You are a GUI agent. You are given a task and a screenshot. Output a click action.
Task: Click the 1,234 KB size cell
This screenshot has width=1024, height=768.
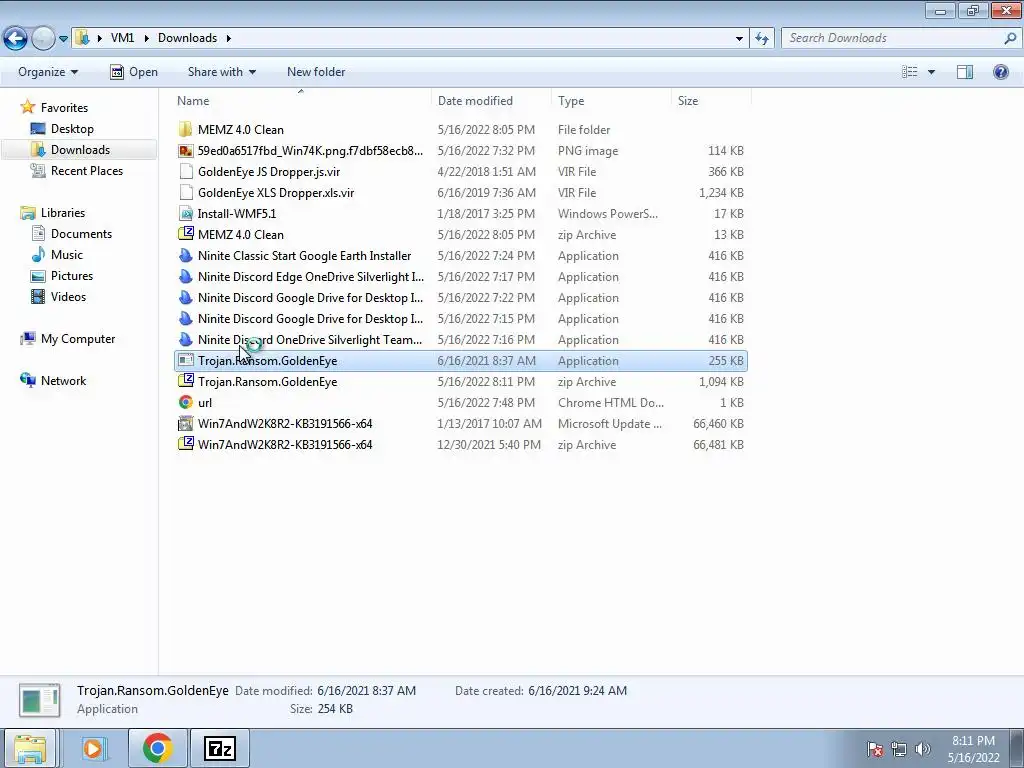point(721,193)
